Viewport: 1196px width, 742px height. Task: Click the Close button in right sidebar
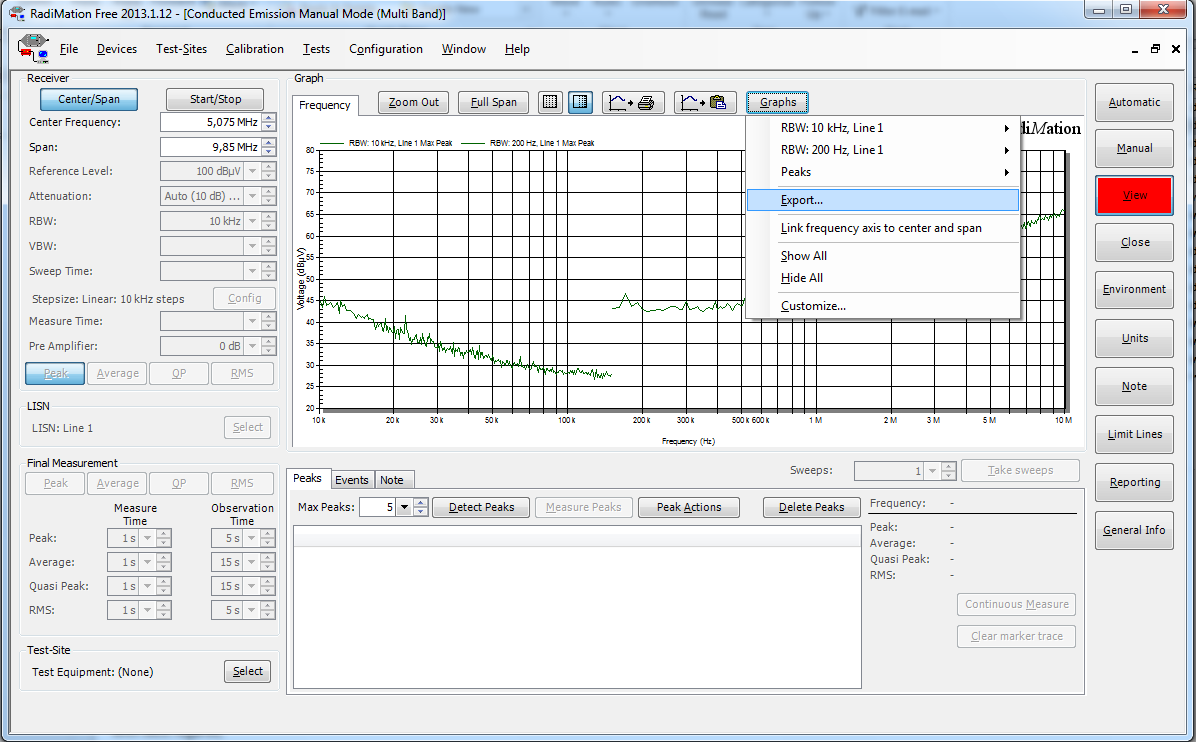[x=1134, y=243]
